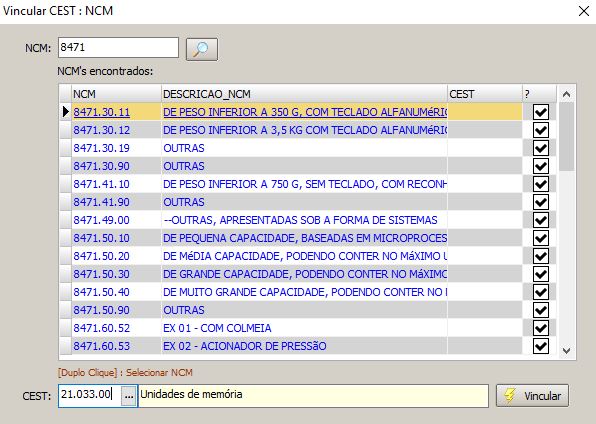
Task: Toggle checkbox for NCM 8471.60.53
Action: pos(541,346)
